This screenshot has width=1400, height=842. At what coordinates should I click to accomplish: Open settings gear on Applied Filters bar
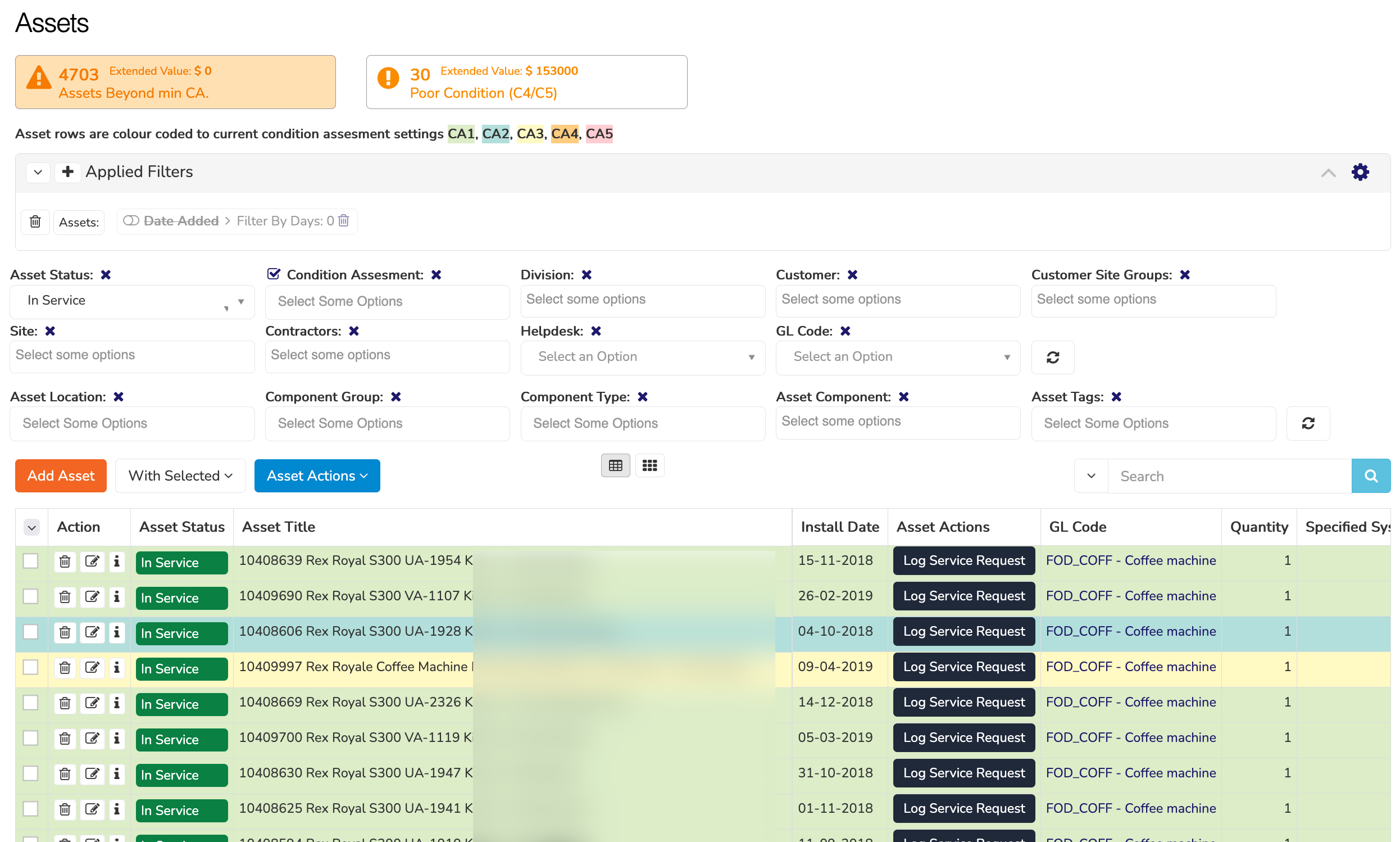coord(1360,172)
